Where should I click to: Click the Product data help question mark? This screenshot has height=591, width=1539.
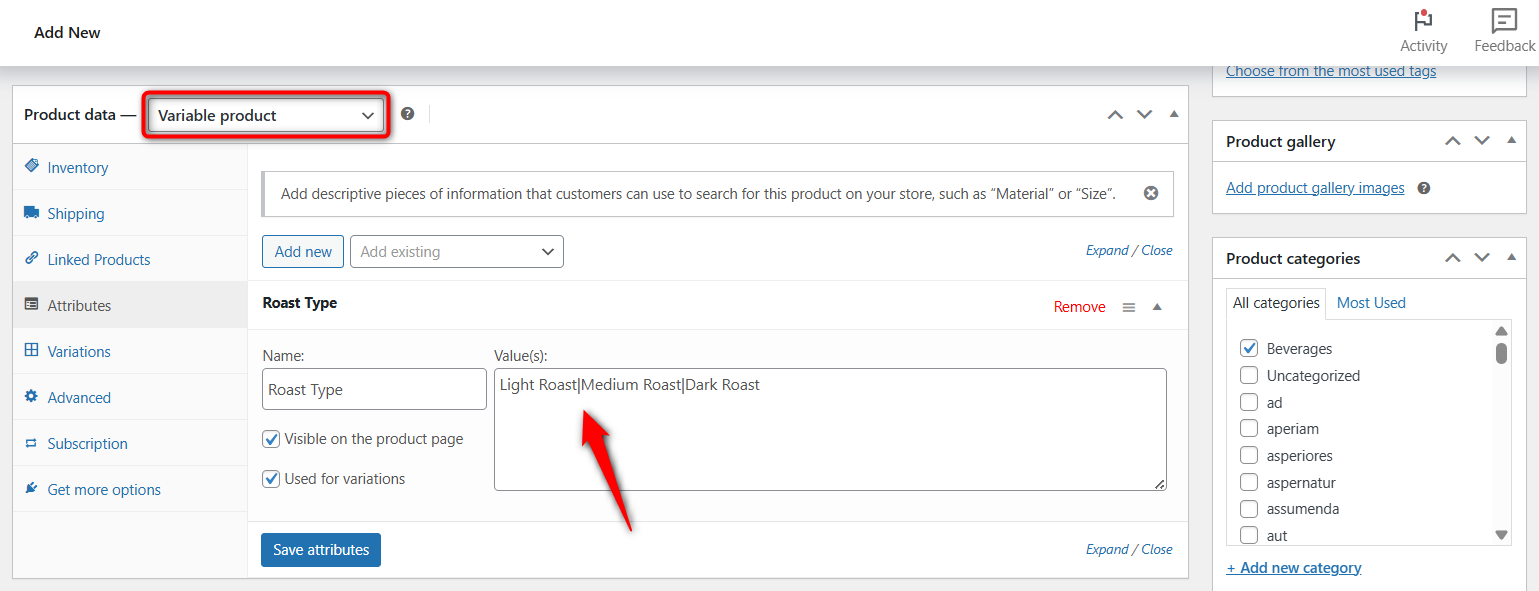pos(408,113)
